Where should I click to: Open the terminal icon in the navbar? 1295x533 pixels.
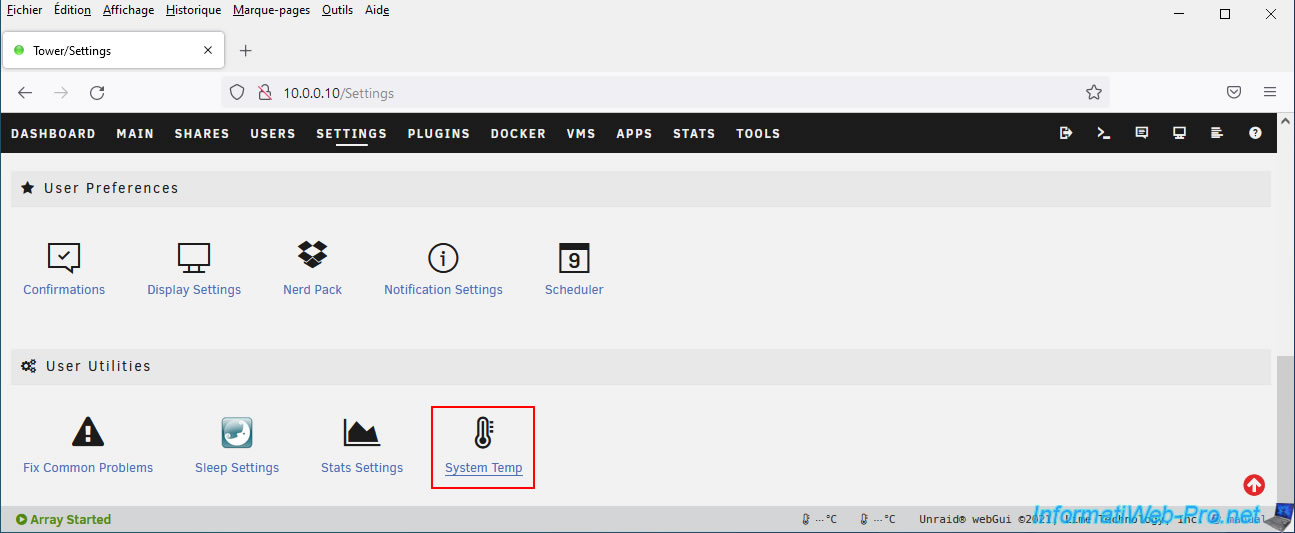coord(1104,133)
